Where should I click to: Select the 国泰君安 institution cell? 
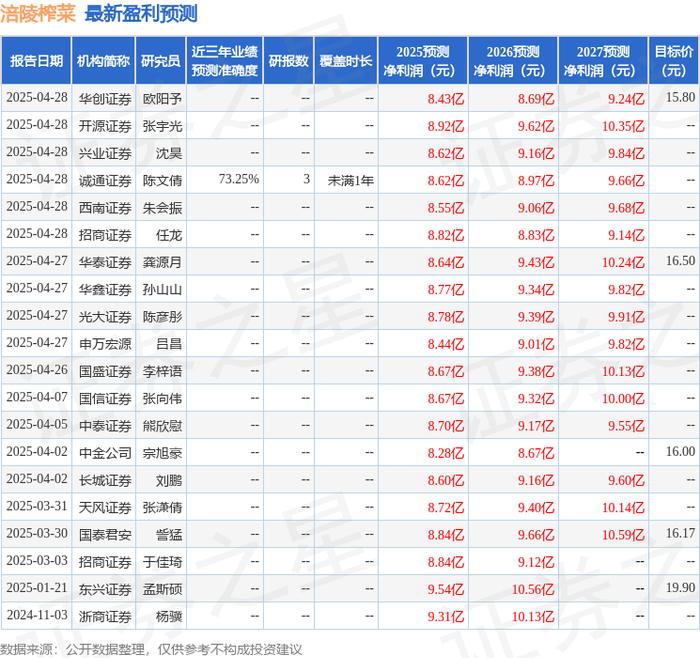point(105,534)
